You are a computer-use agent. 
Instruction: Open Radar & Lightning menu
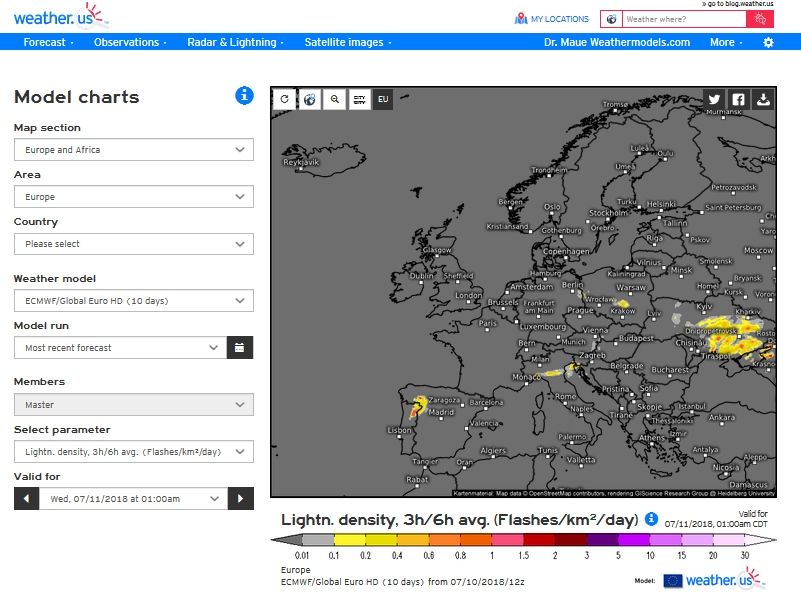tap(235, 42)
